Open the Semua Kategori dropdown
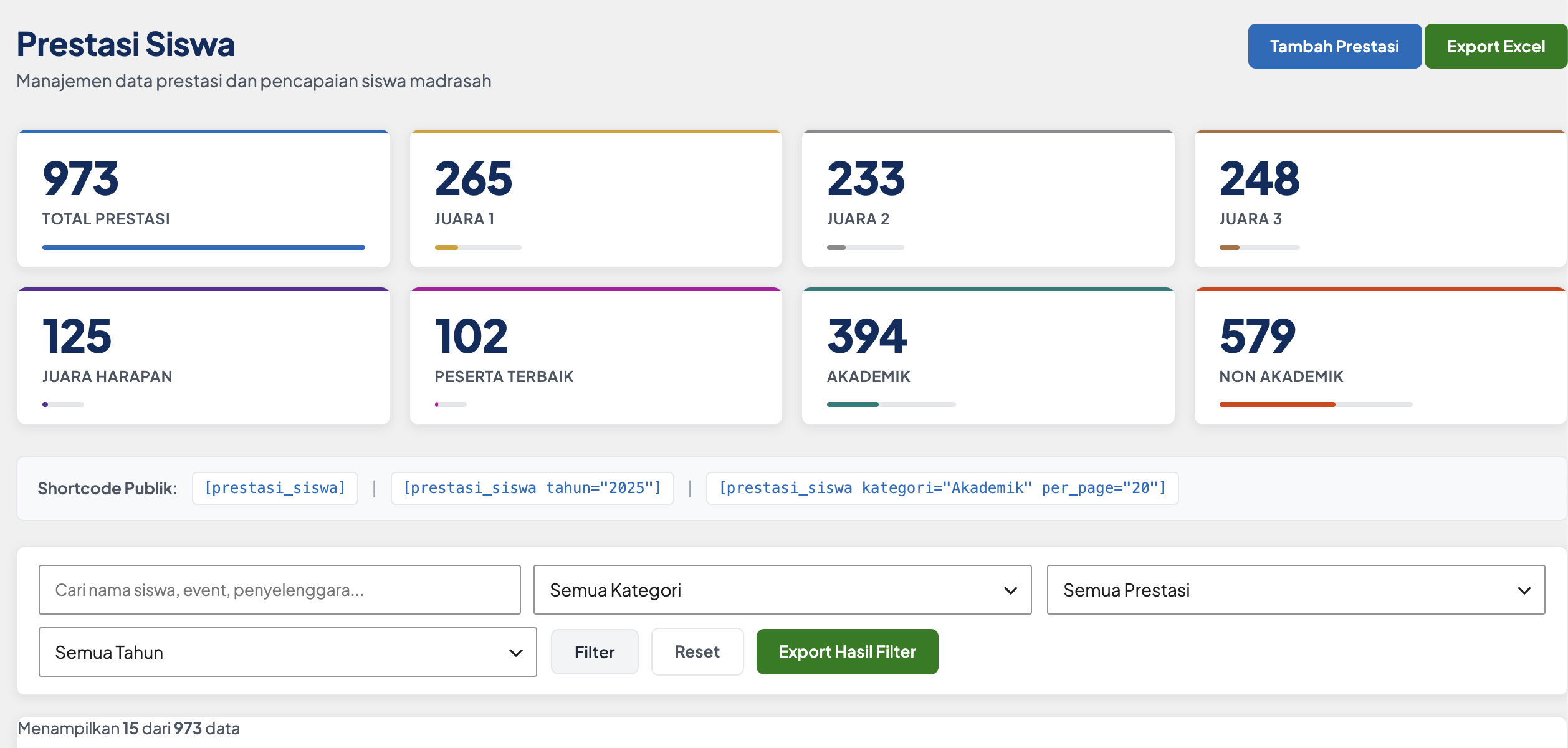This screenshot has width=1568, height=748. pyautogui.click(x=783, y=590)
